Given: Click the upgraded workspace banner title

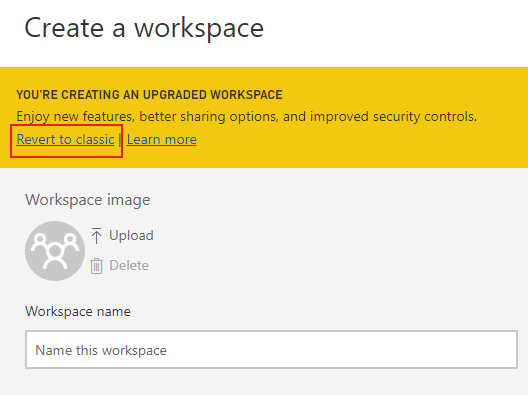Looking at the screenshot, I should [x=149, y=95].
